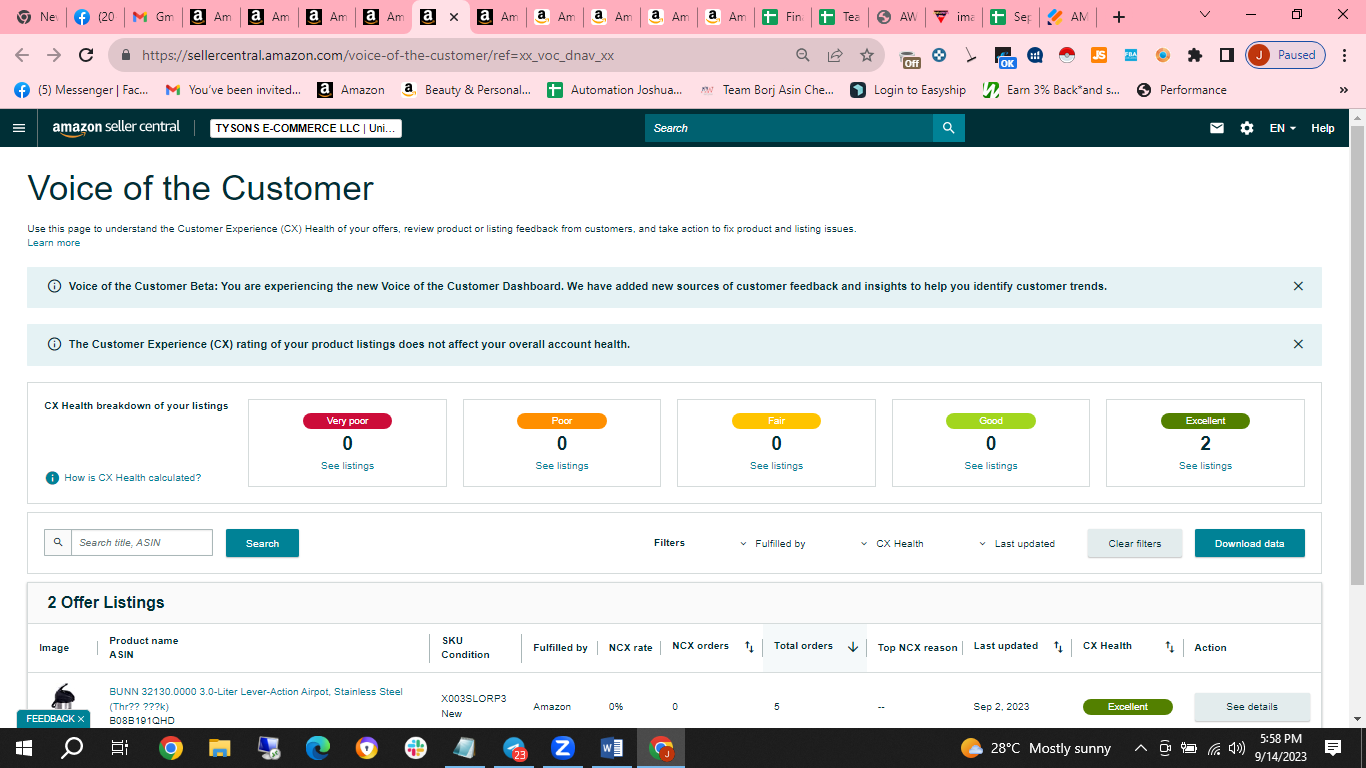Open the Automation Joshua bookmark
The width and height of the screenshot is (1366, 768).
(x=615, y=90)
